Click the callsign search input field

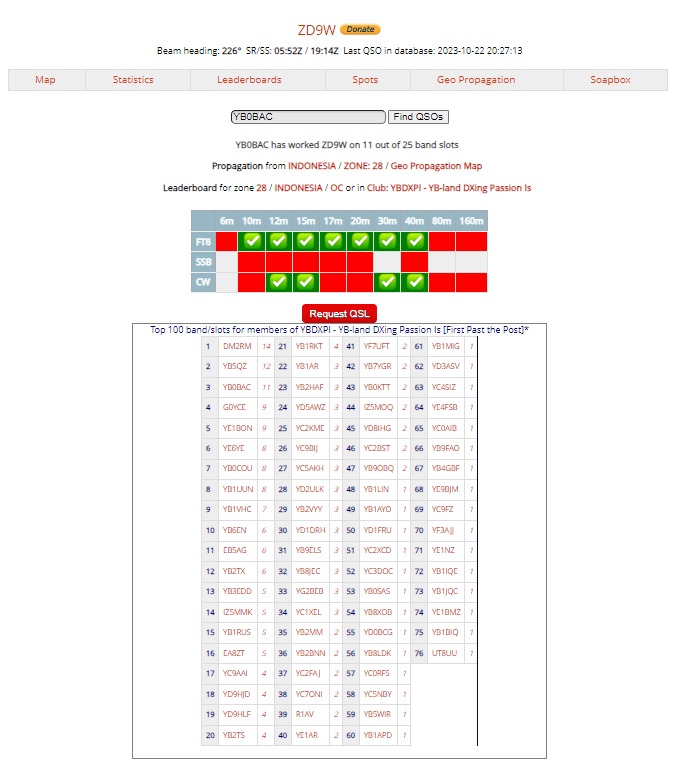pos(307,117)
